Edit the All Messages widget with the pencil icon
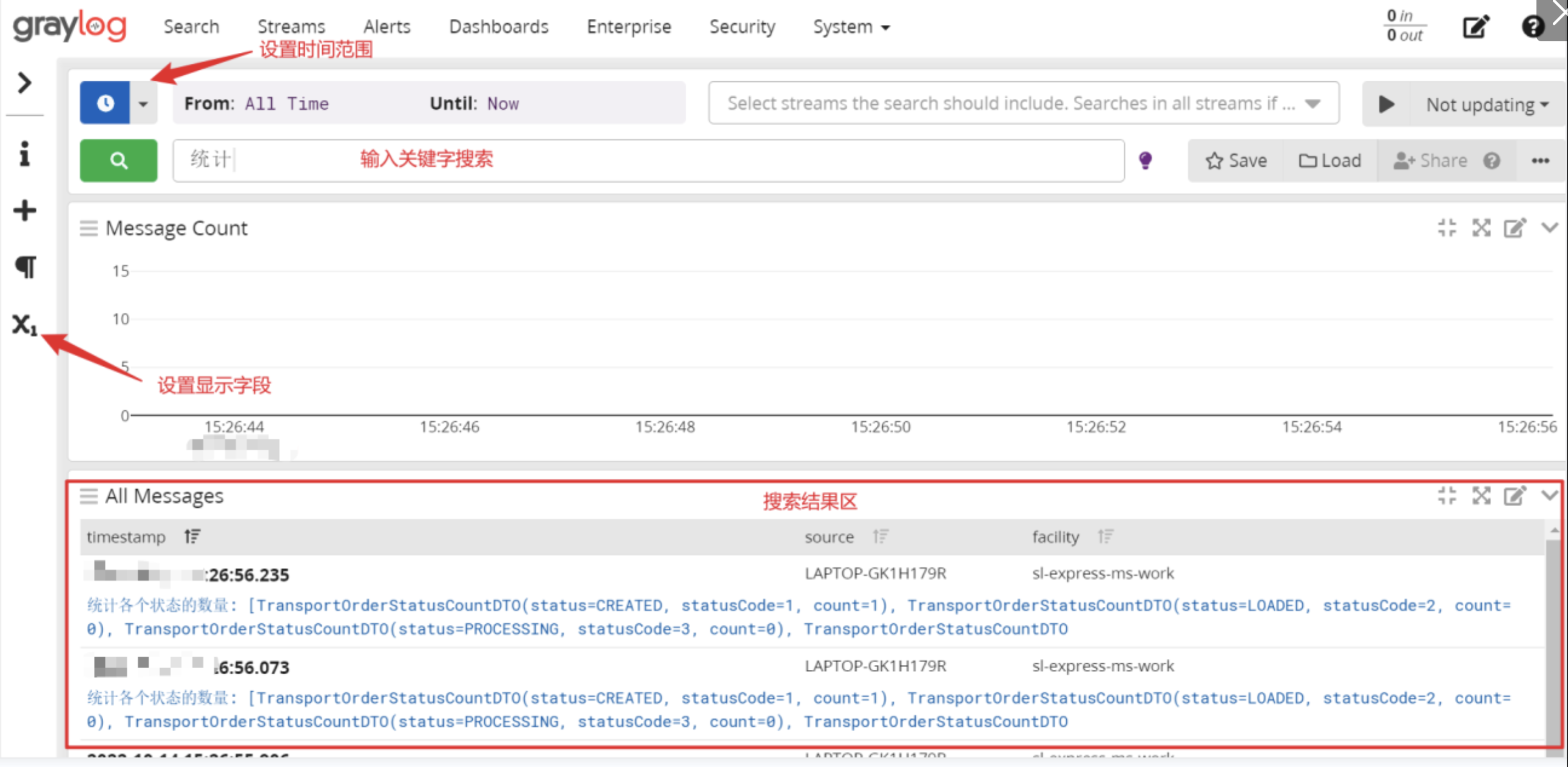1568x767 pixels. click(1515, 496)
